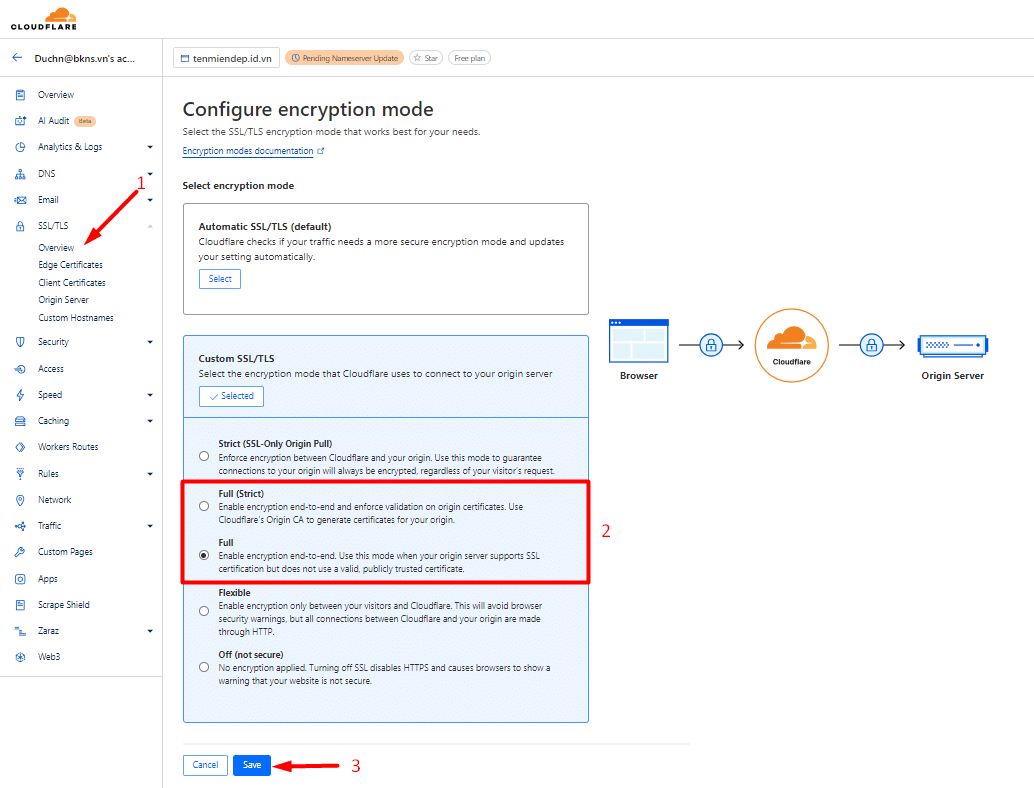
Task: Click the Custom Pages wrench icon
Action: click(x=20, y=552)
